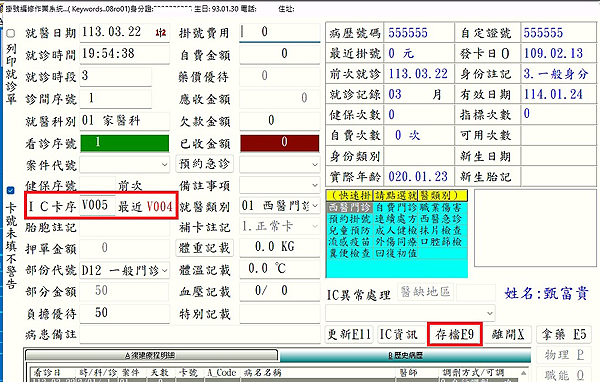Image resolution: width=600 pixels, height=382 pixels.
Task: Click the green 看診序號 field
Action: coord(124,143)
